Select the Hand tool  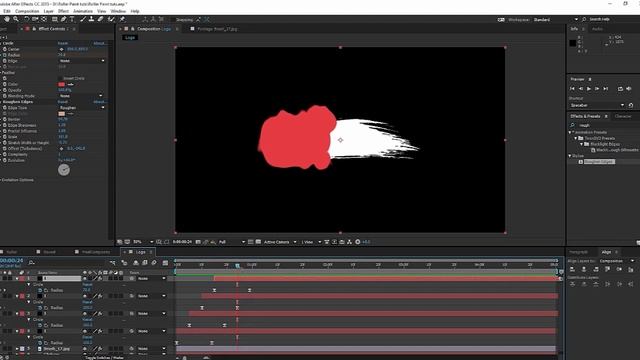7,19
